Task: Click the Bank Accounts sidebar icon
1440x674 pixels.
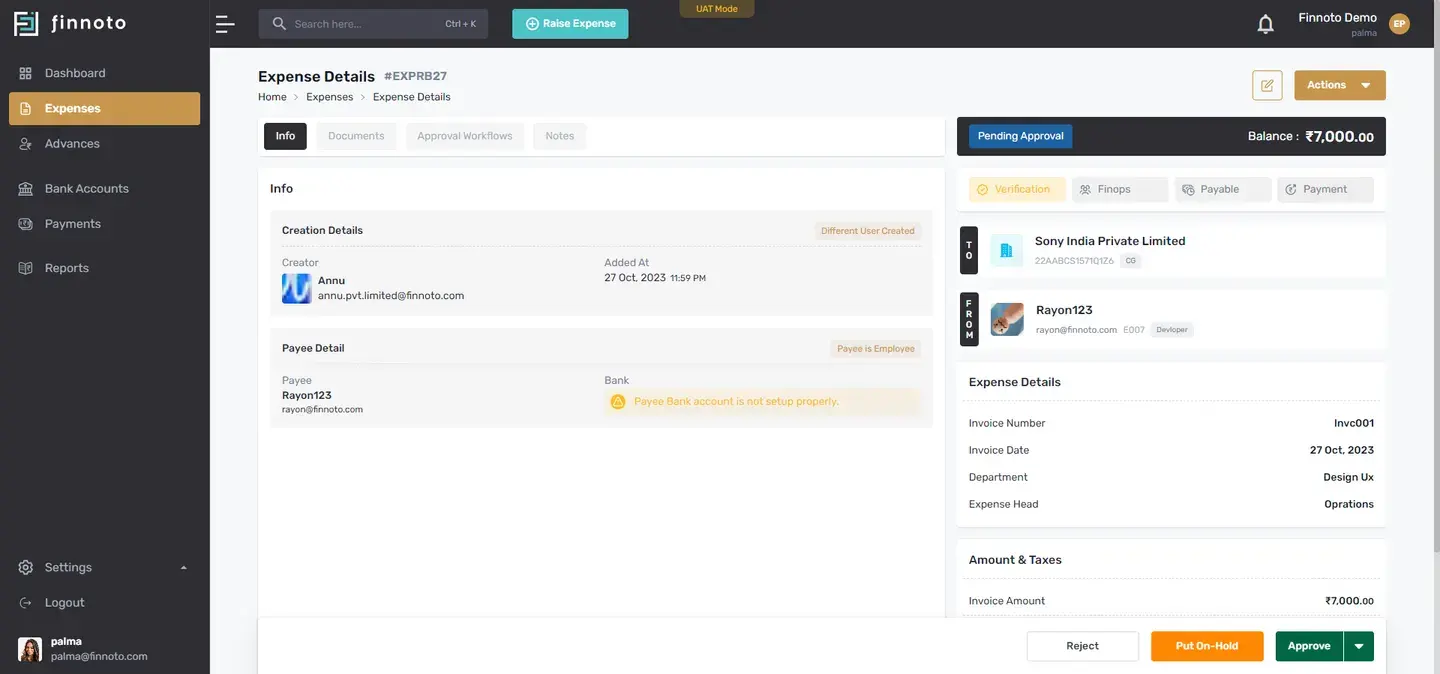Action: coord(26,189)
